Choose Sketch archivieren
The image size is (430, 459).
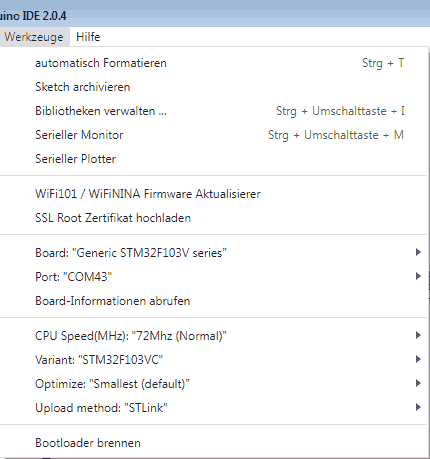[213, 87]
